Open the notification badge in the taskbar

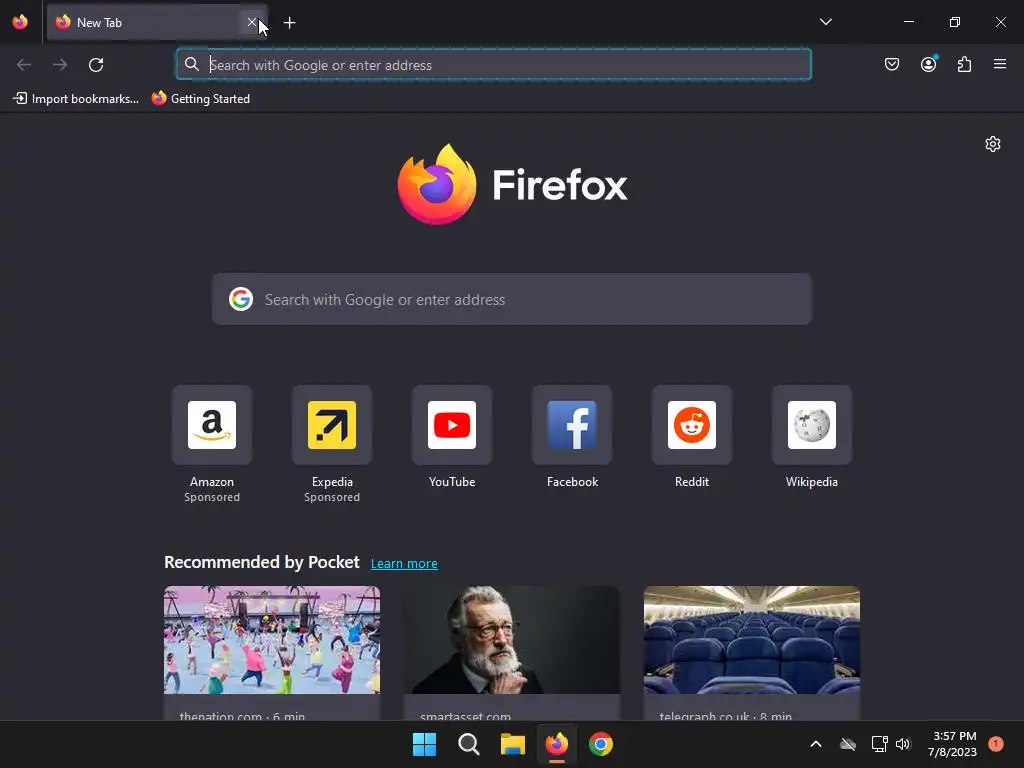tap(996, 744)
